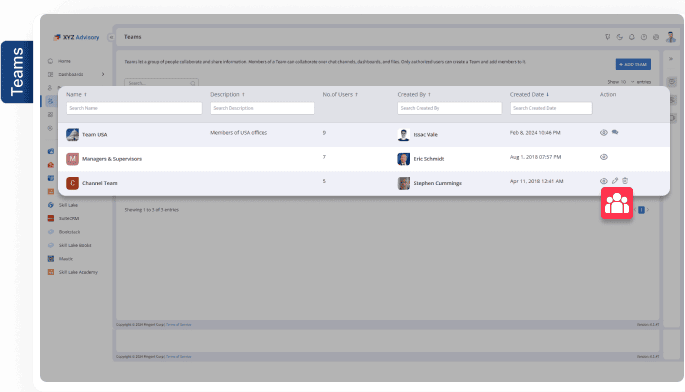Click the date Feb 8, 2024 10:46 PM
The image size is (685, 392).
535,133
